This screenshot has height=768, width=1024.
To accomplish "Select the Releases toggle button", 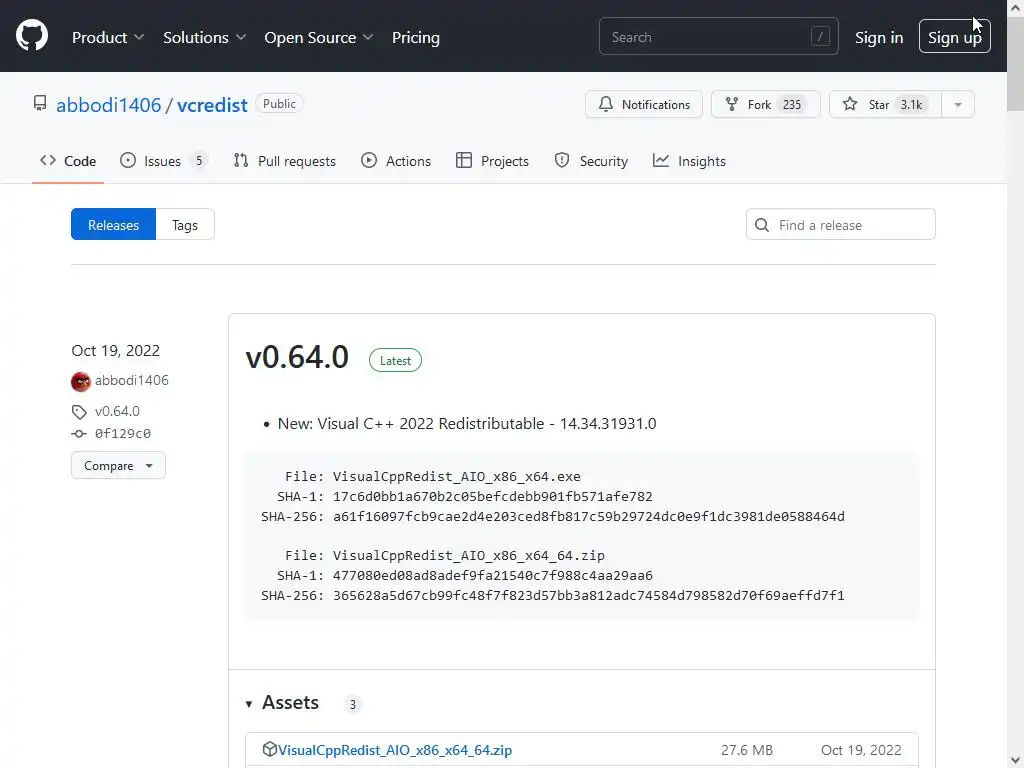I will tap(114, 225).
